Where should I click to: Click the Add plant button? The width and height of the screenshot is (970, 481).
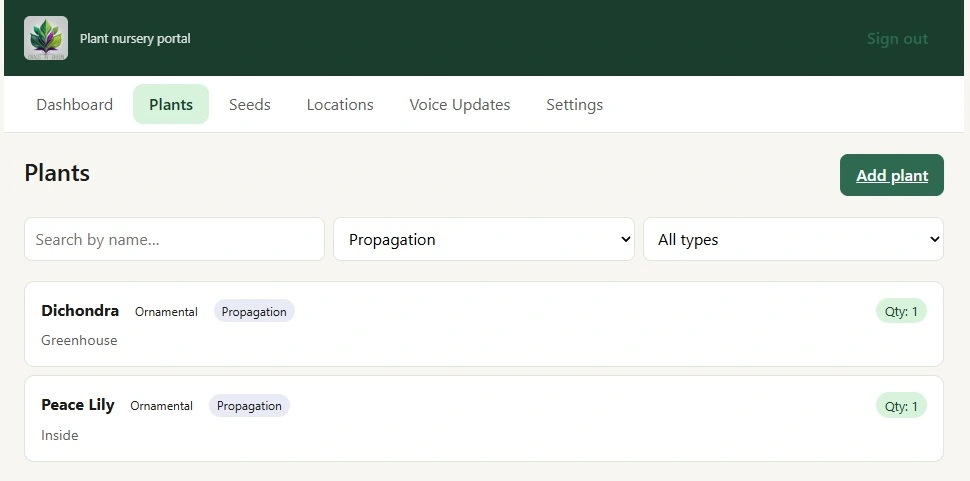coord(892,175)
